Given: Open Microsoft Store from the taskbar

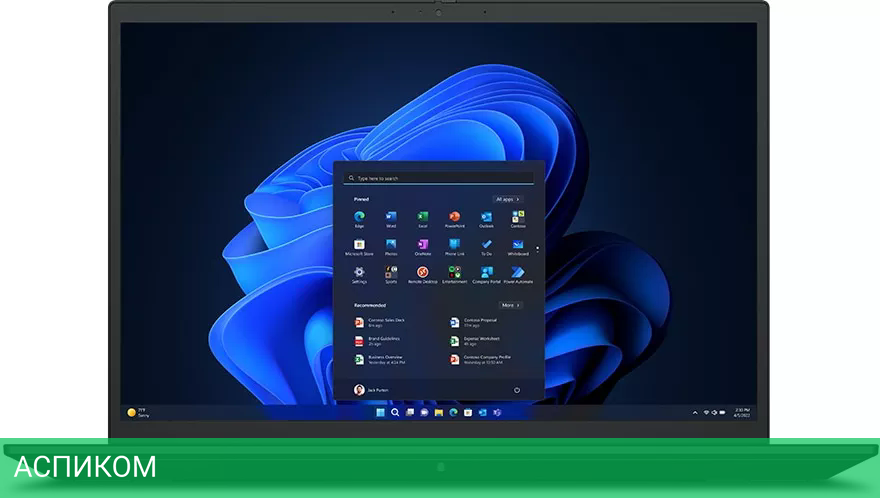Looking at the screenshot, I should [x=468, y=412].
